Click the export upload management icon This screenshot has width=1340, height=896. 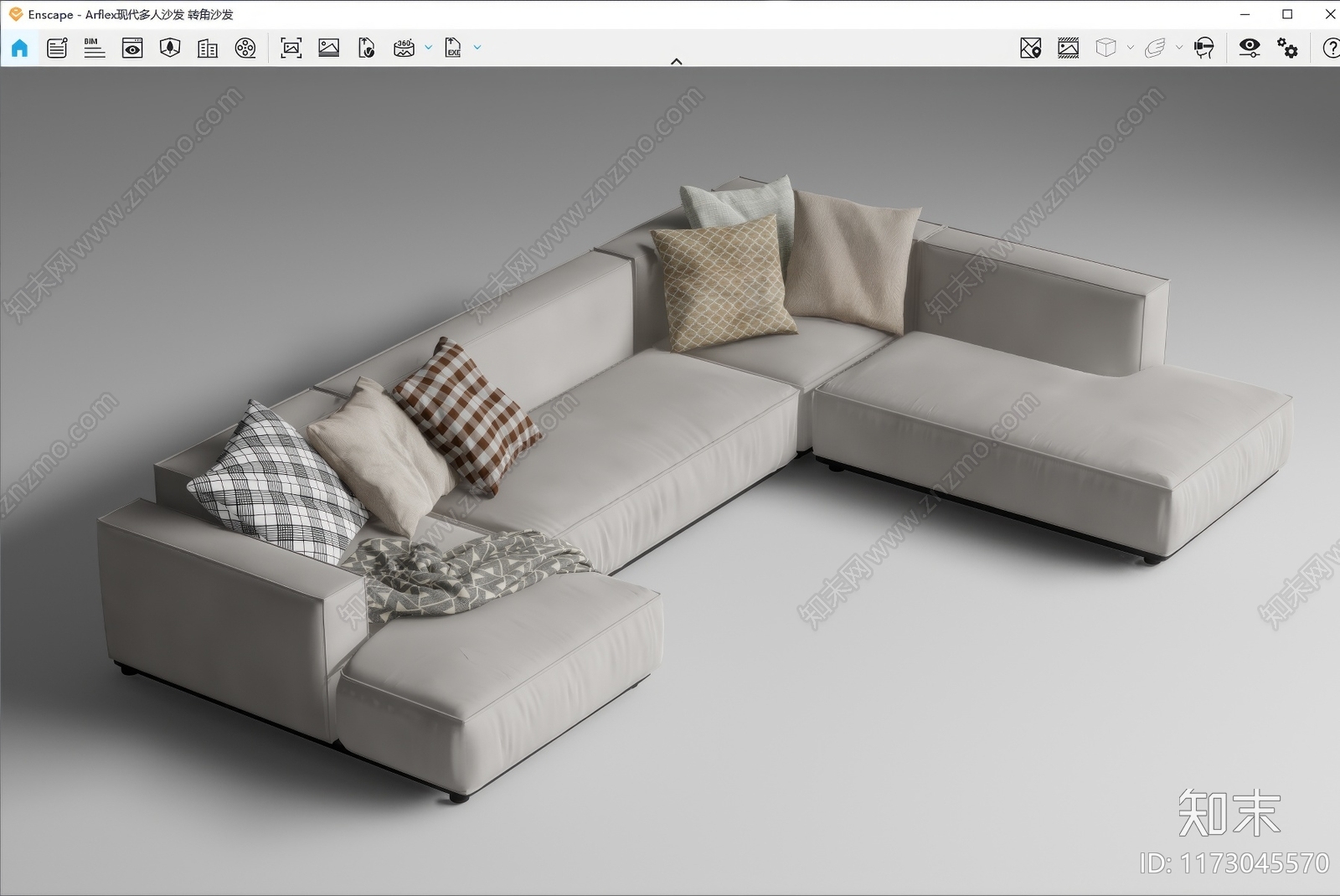tap(366, 48)
